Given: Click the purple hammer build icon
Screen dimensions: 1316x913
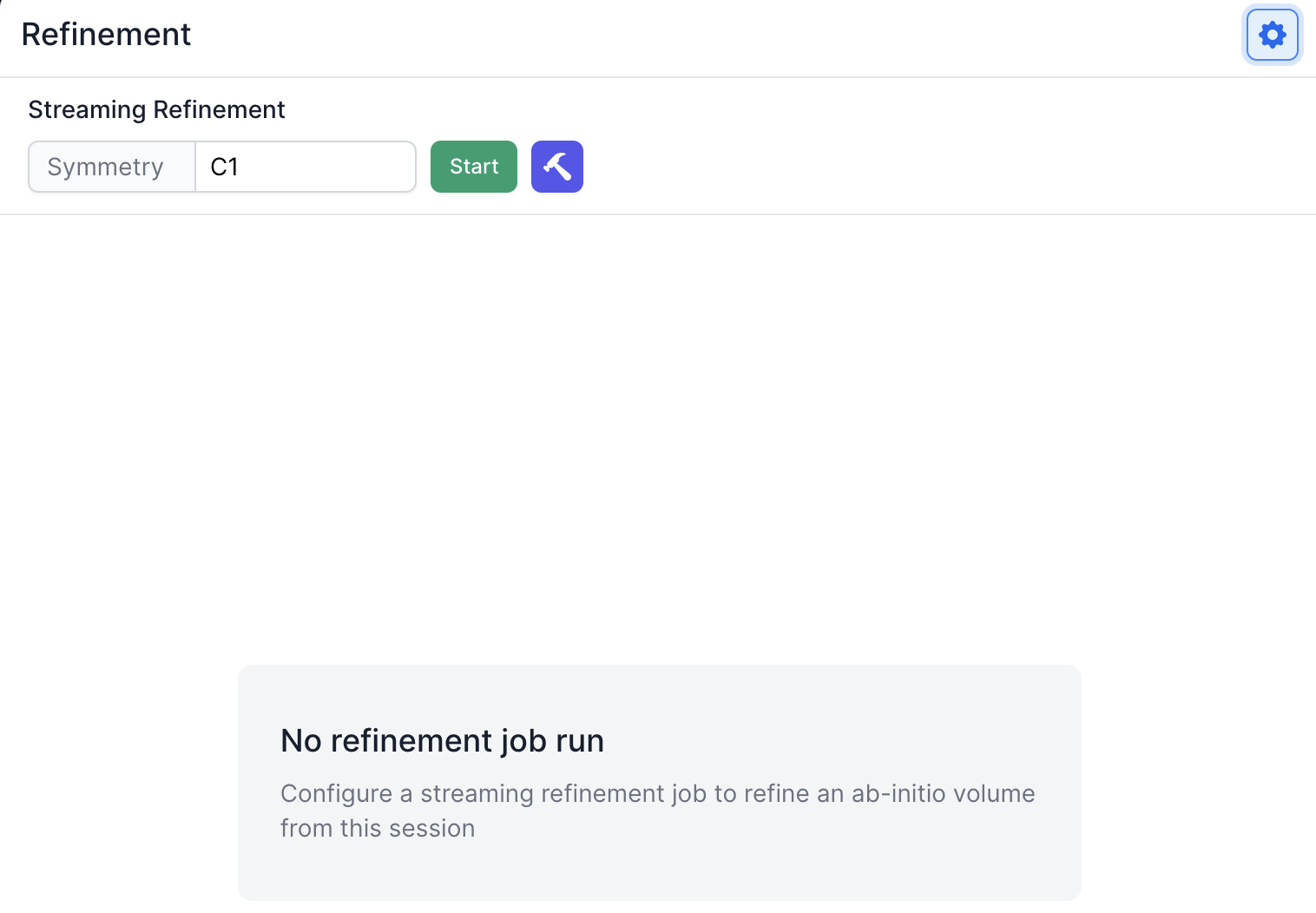Looking at the screenshot, I should click(557, 167).
